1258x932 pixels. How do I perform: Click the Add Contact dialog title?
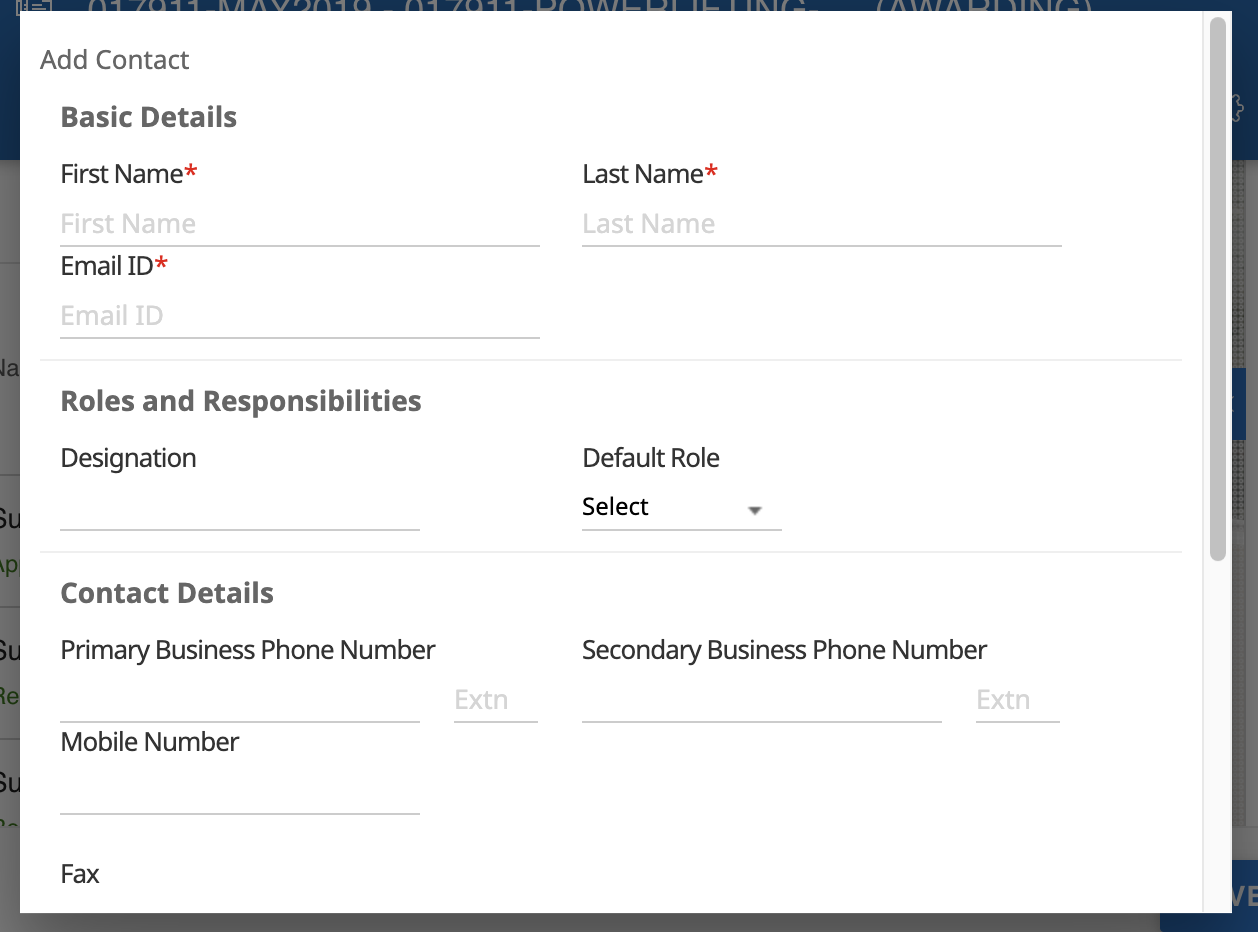(x=115, y=60)
